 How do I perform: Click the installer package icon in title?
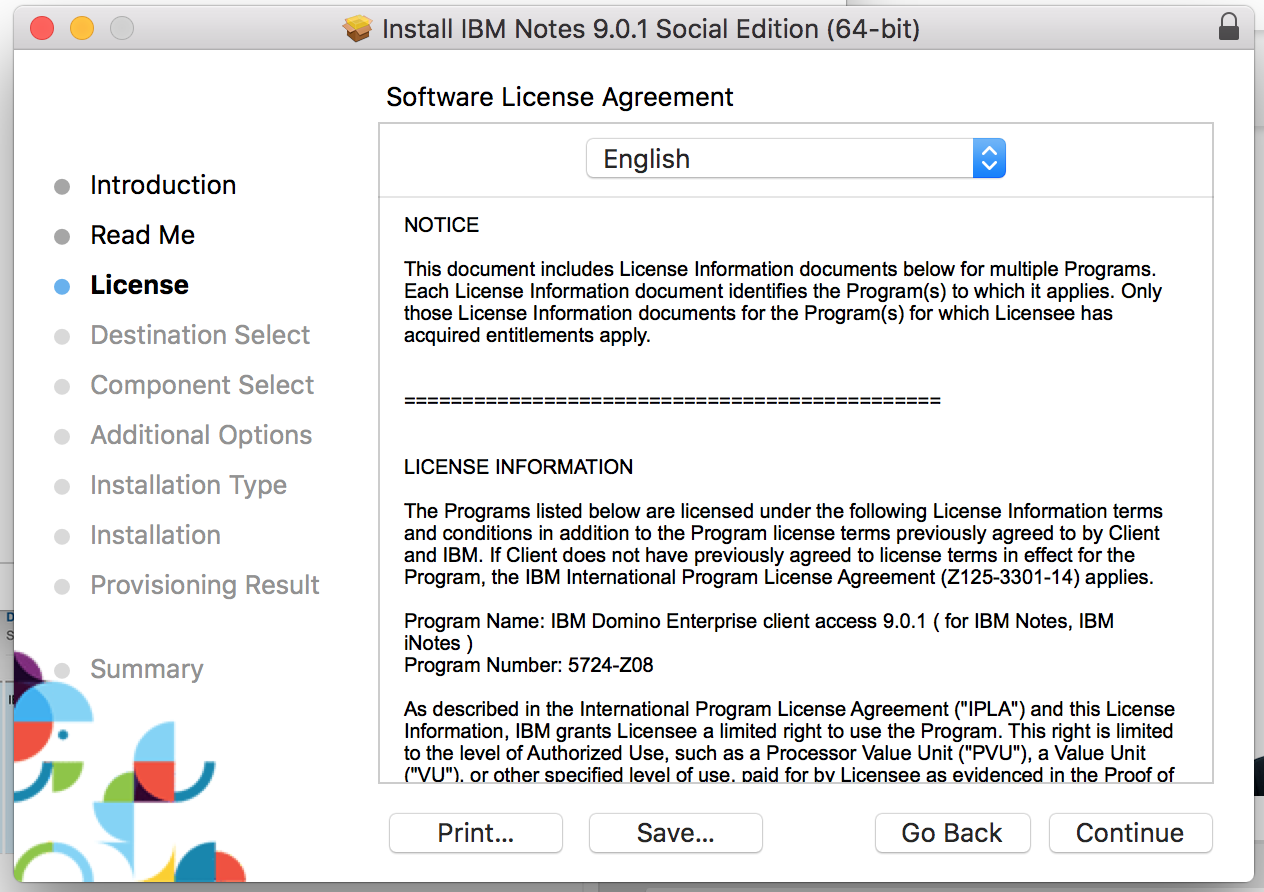tap(357, 28)
